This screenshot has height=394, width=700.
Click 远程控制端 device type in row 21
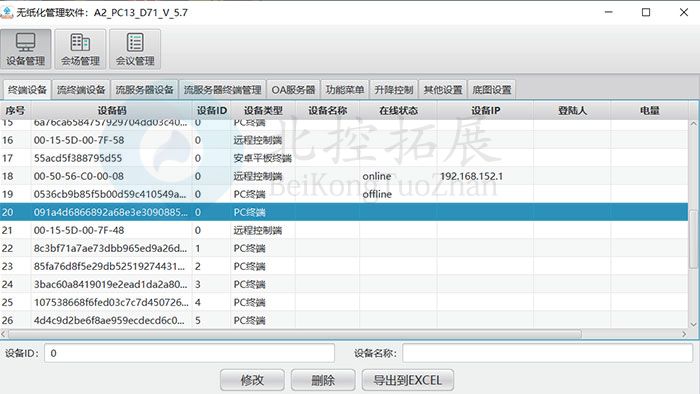[x=258, y=230]
